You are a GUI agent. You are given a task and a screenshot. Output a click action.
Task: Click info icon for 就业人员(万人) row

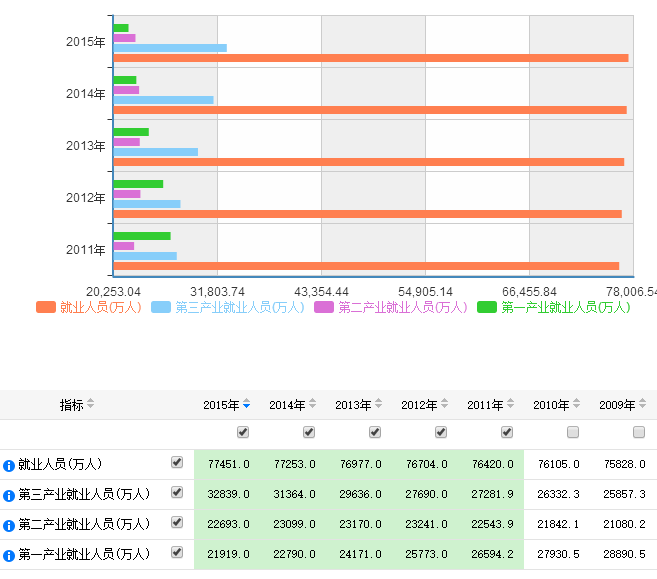click(9, 465)
